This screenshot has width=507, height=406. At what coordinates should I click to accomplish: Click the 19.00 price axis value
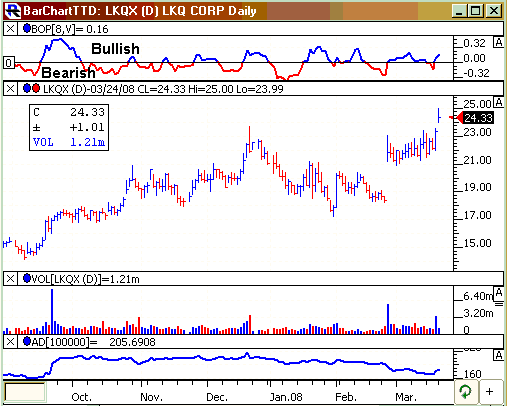[477, 187]
